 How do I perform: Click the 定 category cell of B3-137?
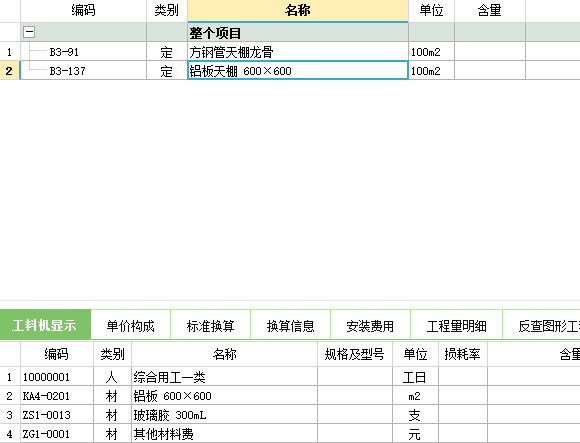tap(167, 71)
